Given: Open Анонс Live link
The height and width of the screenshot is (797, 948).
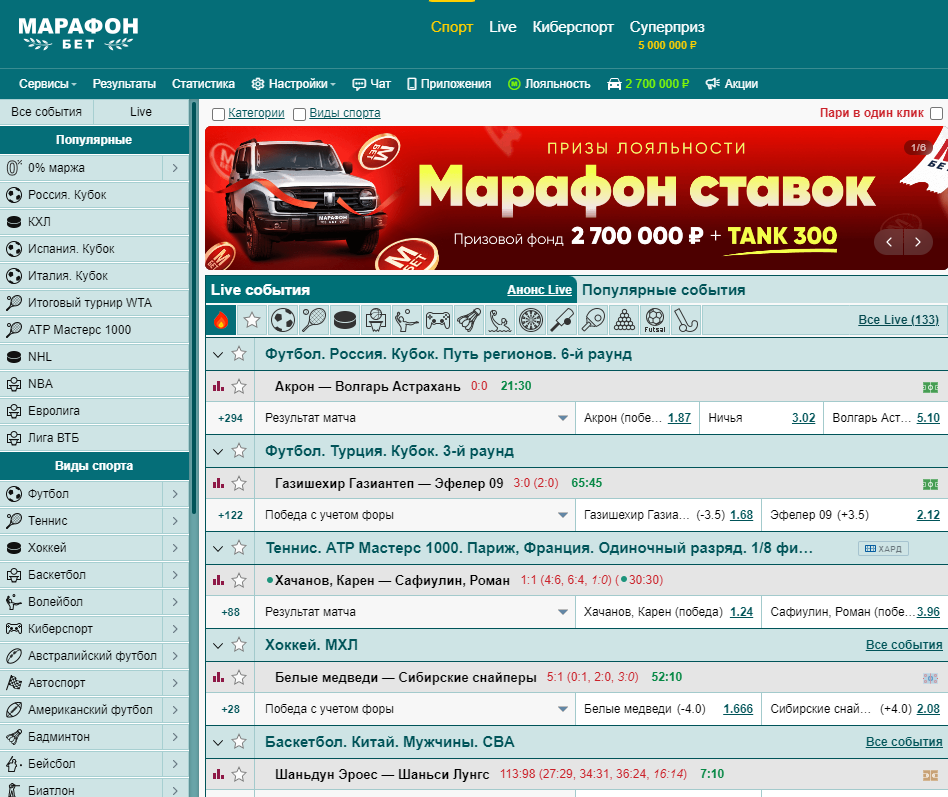Looking at the screenshot, I should click(x=539, y=290).
